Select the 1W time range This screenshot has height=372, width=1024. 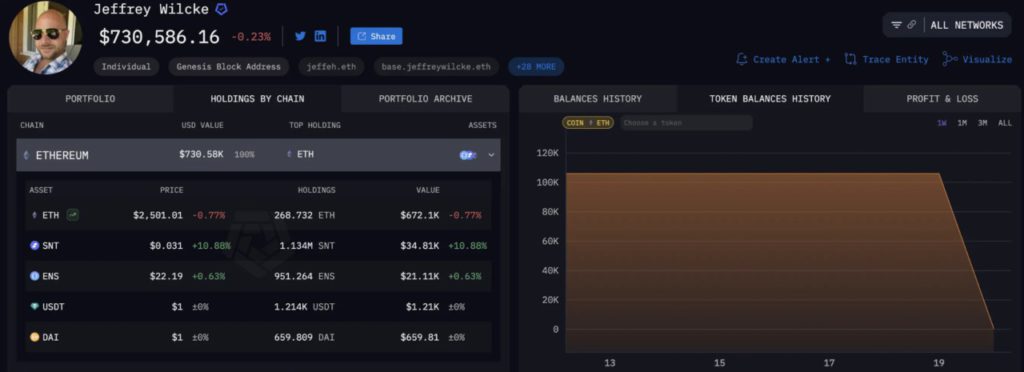coord(942,123)
